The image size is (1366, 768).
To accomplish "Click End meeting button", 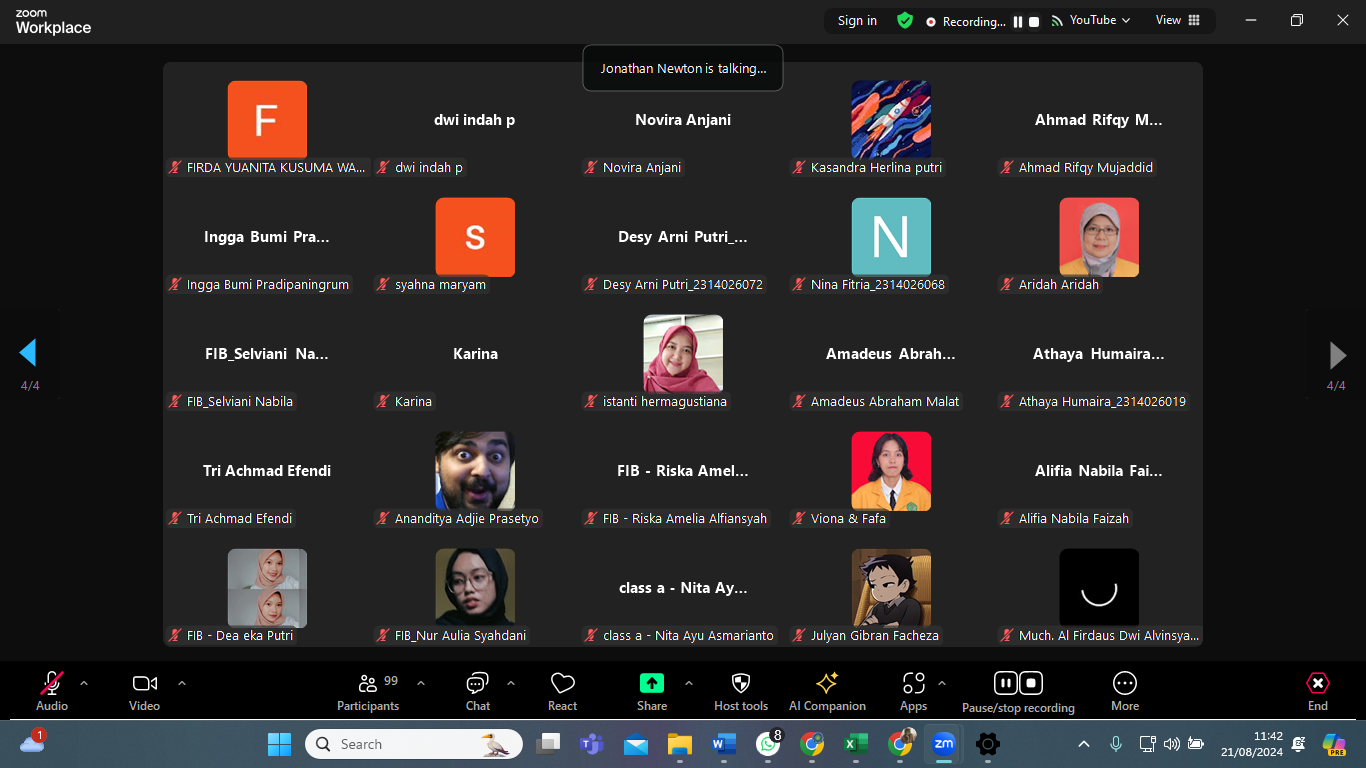I will pos(1318,691).
